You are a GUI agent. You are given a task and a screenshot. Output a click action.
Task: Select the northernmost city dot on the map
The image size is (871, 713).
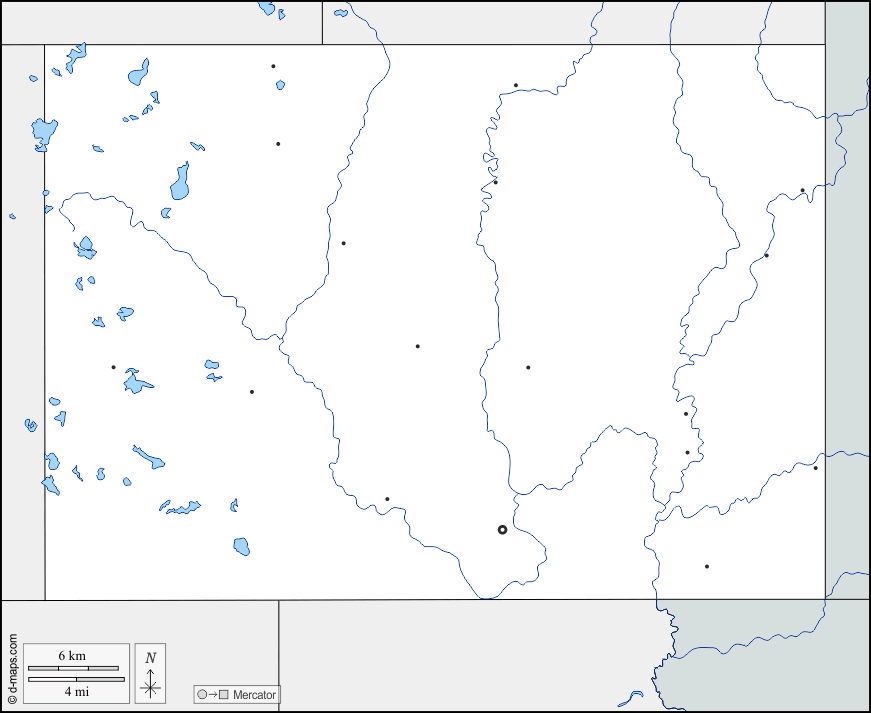tap(273, 67)
